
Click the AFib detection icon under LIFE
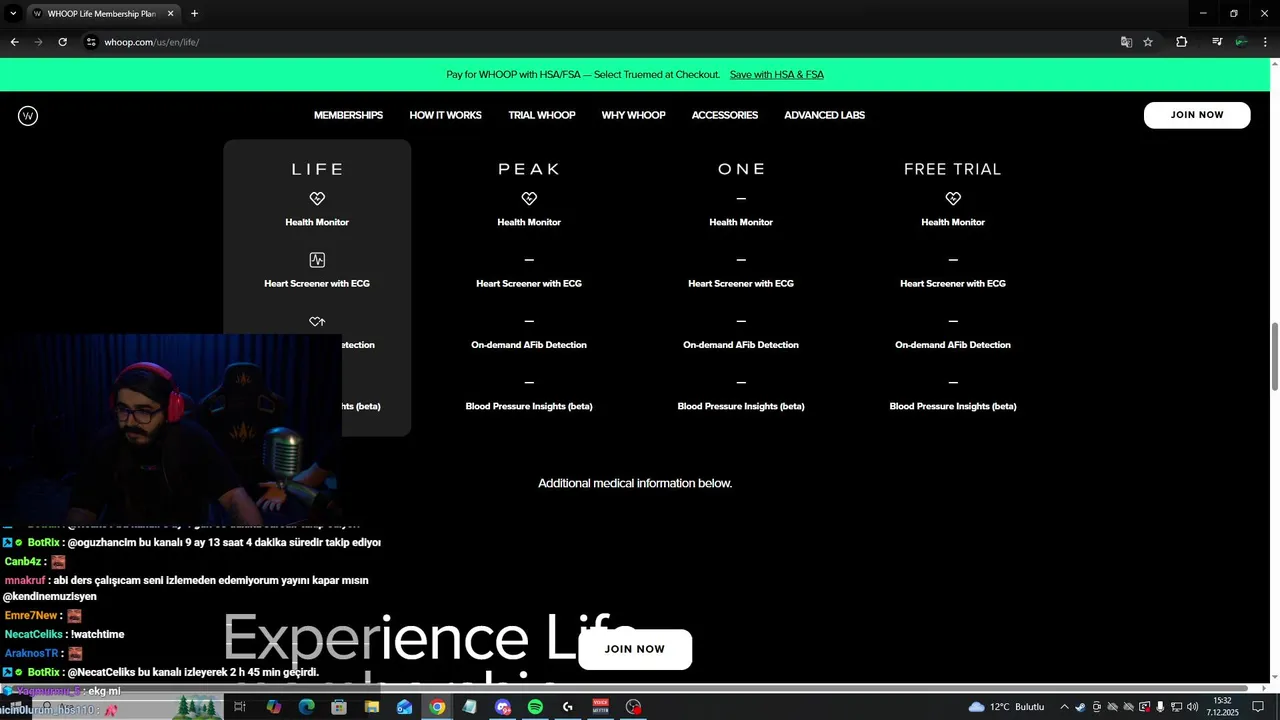point(317,321)
